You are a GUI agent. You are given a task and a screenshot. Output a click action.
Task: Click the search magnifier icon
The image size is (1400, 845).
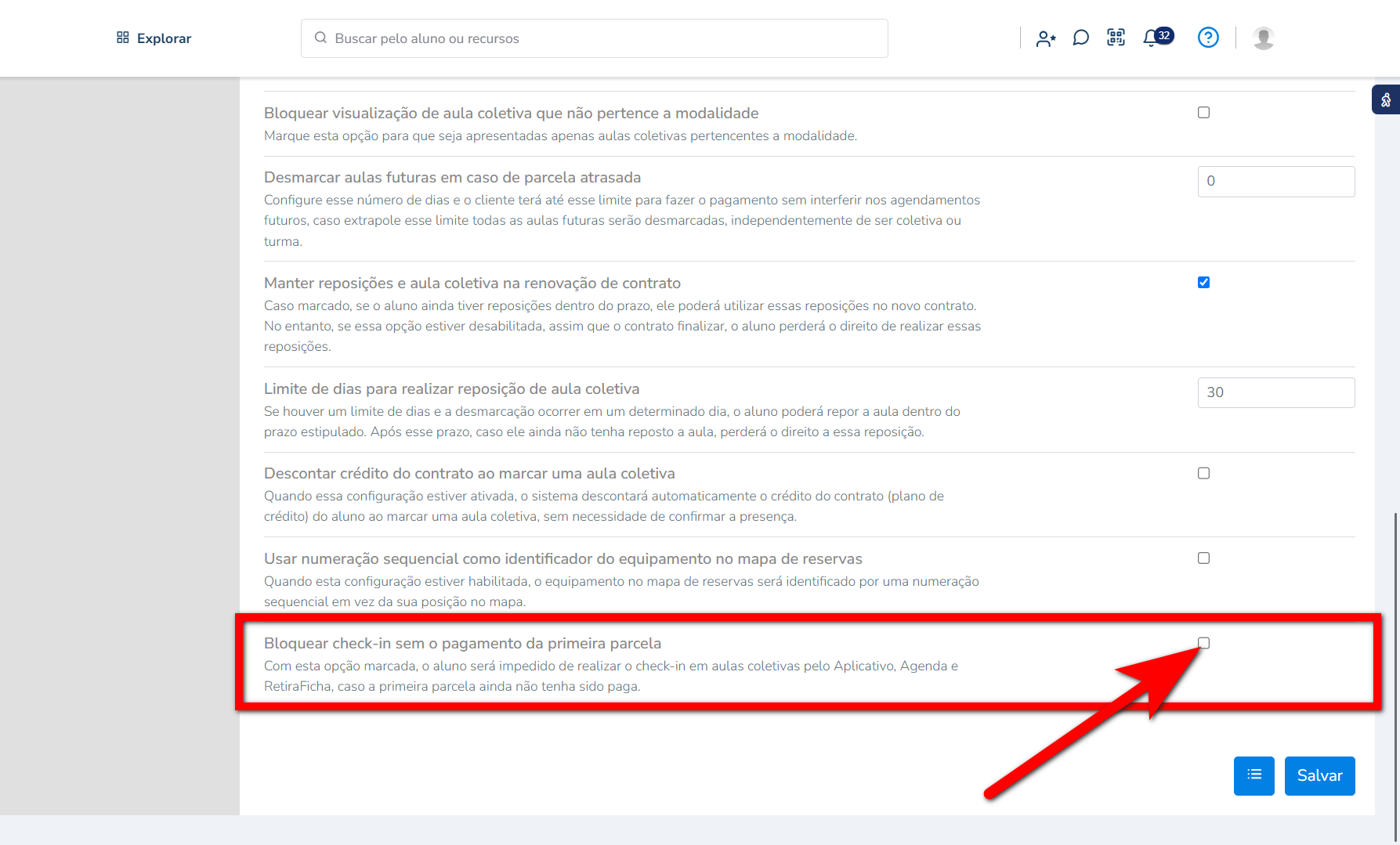pyautogui.click(x=320, y=38)
